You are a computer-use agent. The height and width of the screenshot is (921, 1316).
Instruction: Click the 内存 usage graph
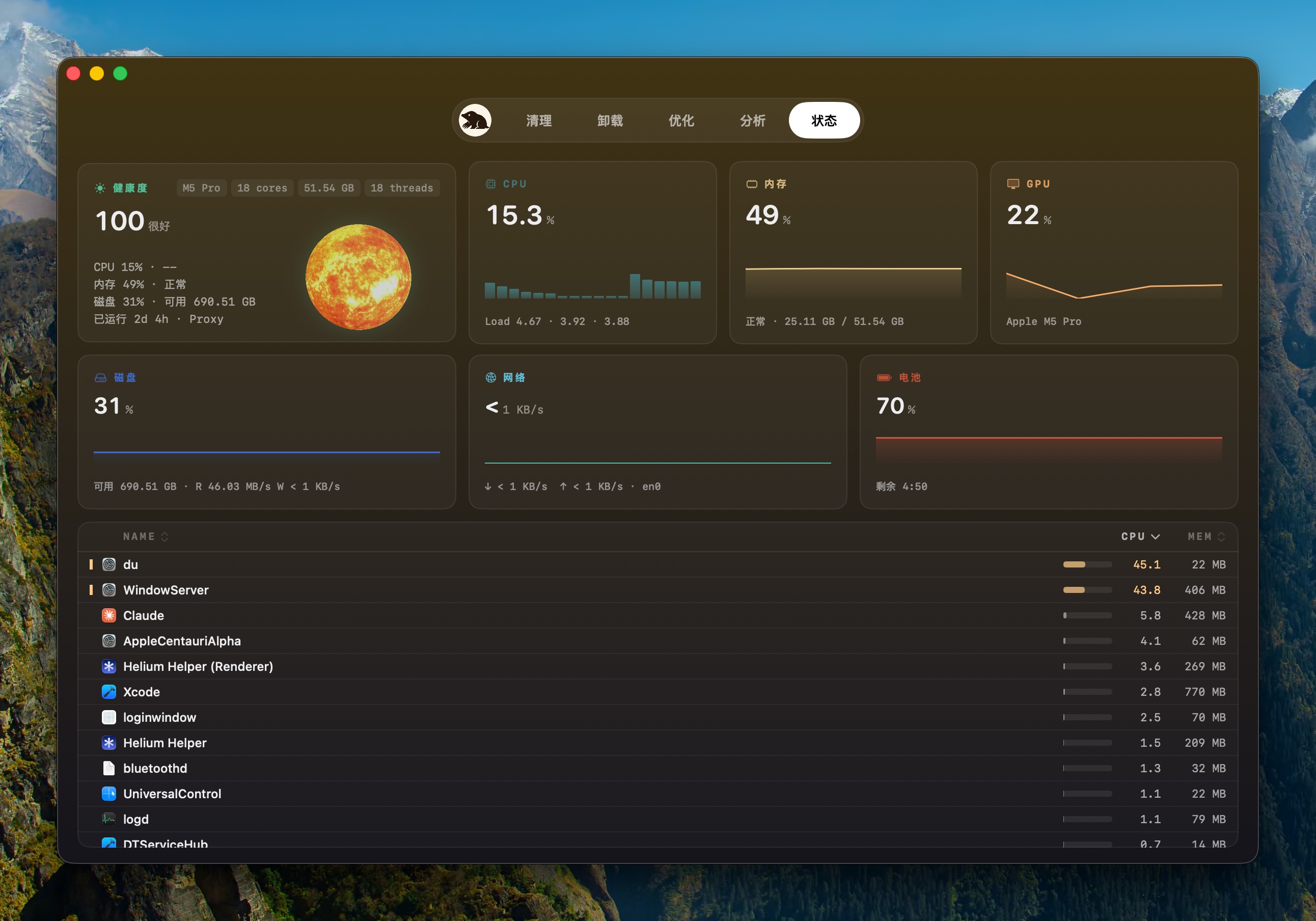coord(854,283)
